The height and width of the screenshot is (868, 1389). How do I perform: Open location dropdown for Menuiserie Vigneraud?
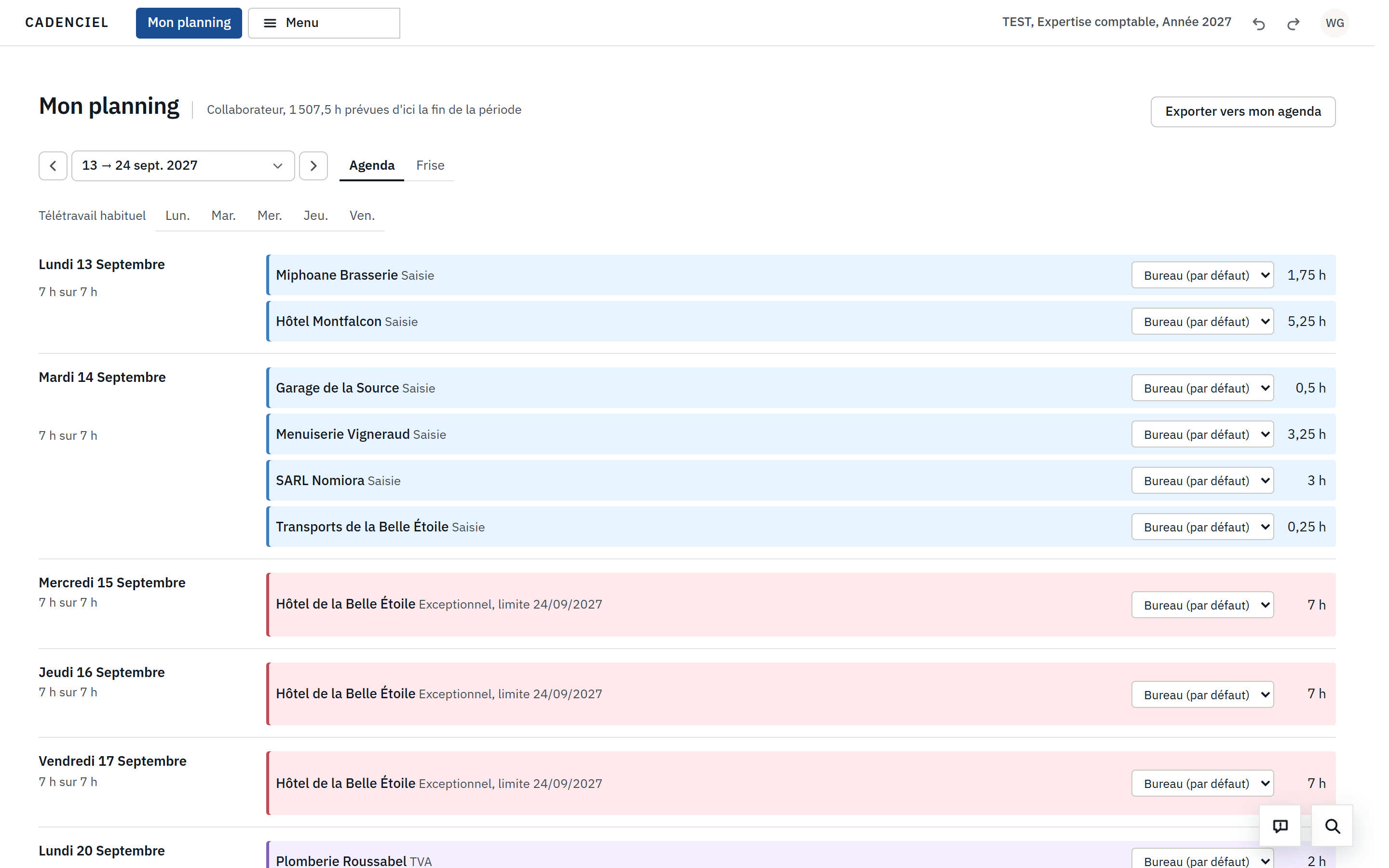1202,434
